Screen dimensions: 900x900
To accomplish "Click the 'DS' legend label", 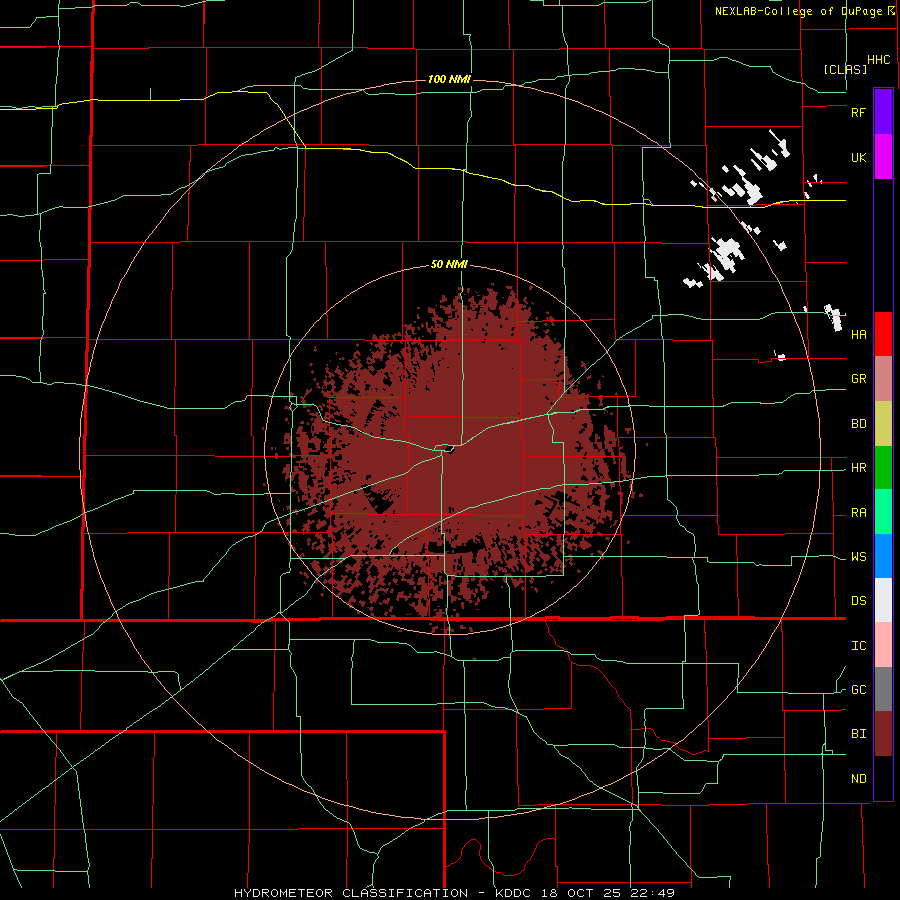I will (x=858, y=601).
